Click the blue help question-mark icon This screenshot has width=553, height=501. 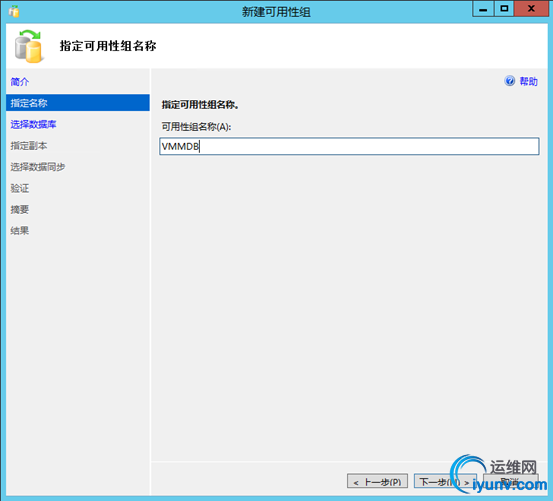[x=510, y=81]
